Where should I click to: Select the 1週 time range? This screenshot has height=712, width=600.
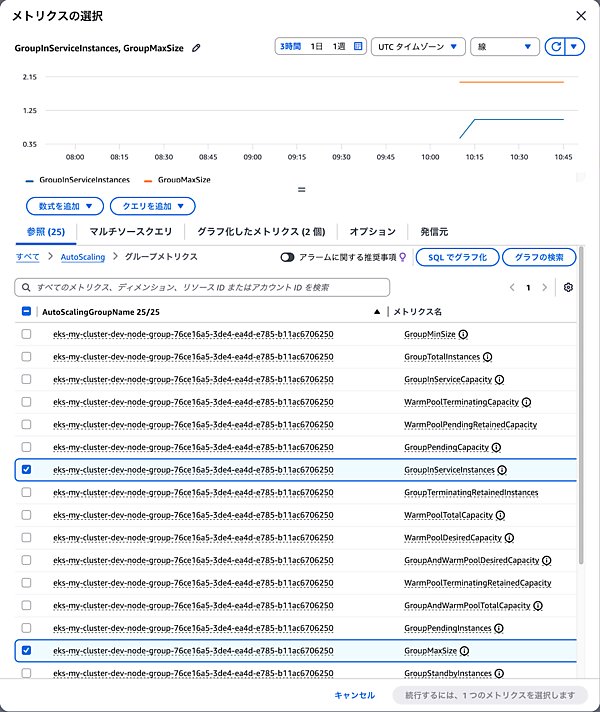(339, 46)
